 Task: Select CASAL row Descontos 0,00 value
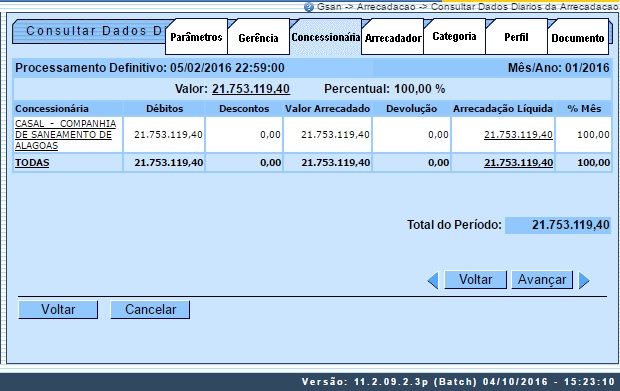pyautogui.click(x=270, y=135)
